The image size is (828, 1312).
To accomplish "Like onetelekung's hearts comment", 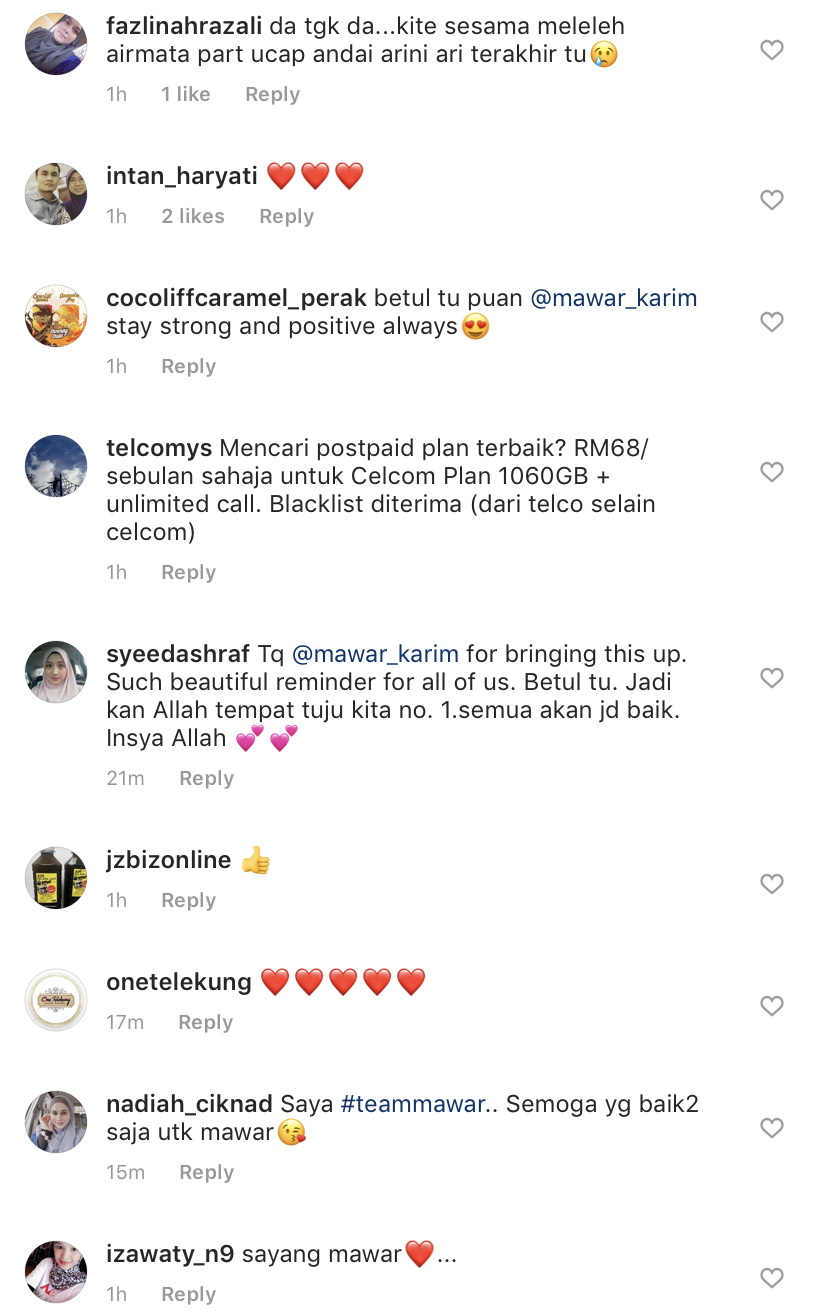I will coord(771,1006).
